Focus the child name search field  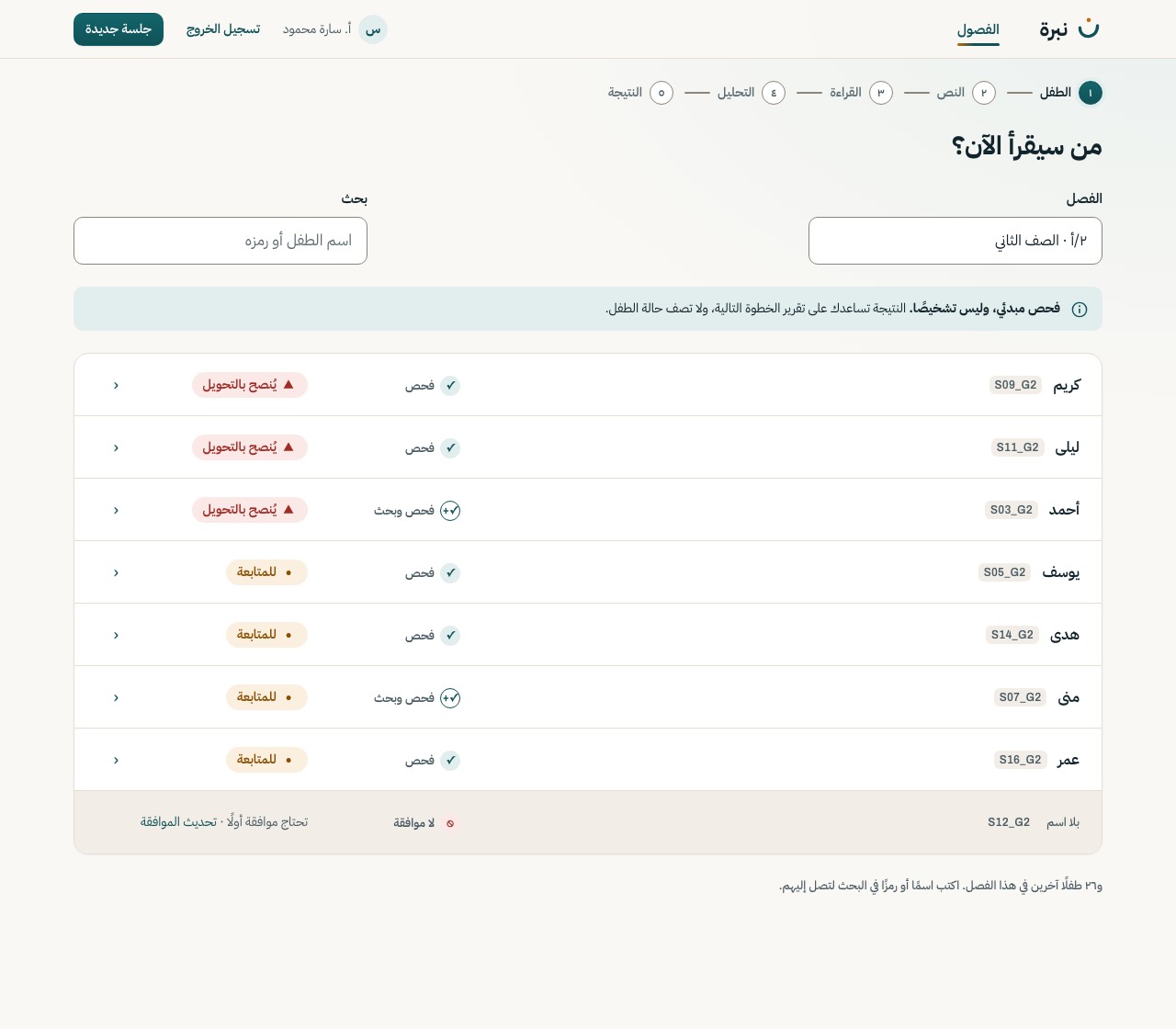point(220,241)
